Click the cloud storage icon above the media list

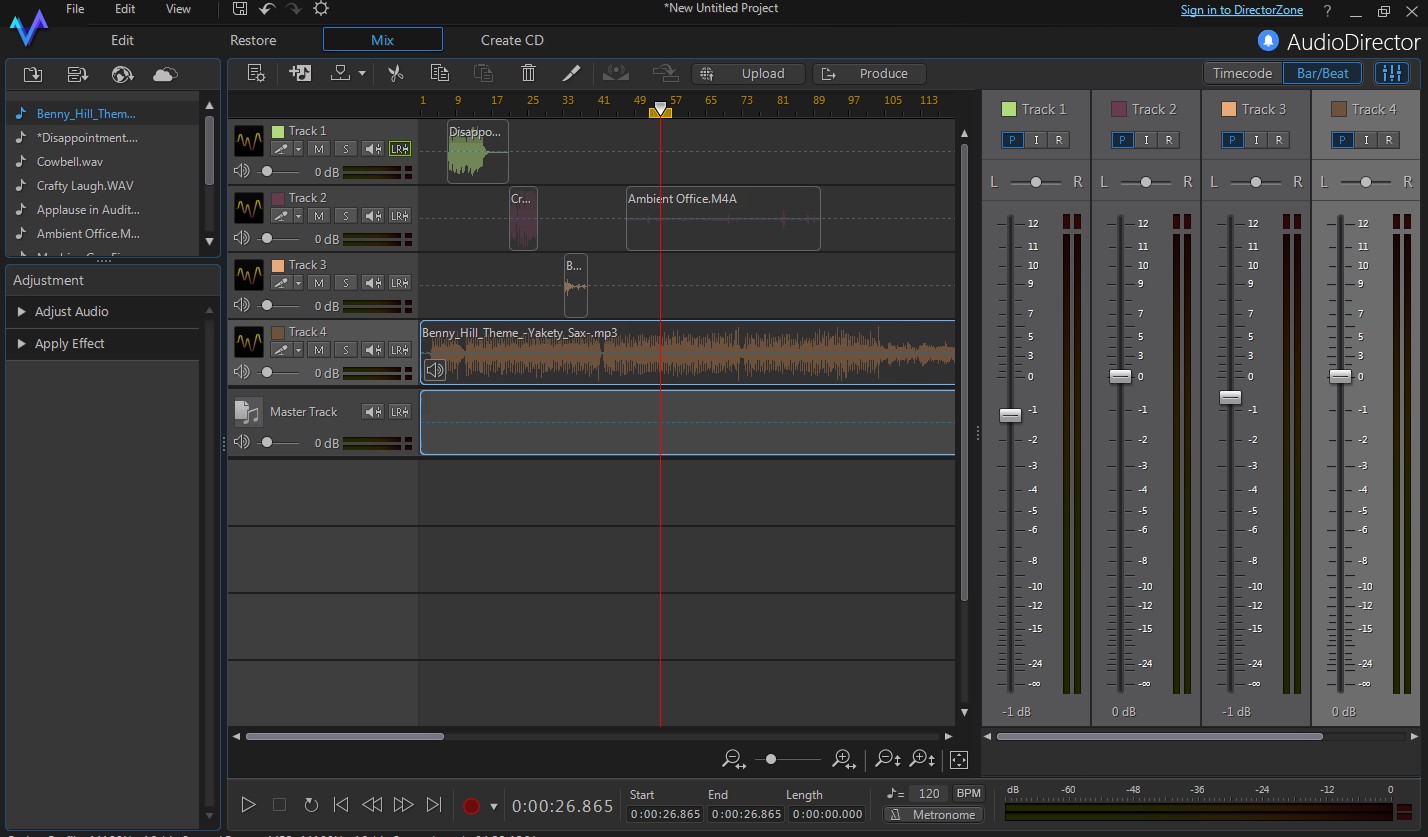(x=164, y=74)
